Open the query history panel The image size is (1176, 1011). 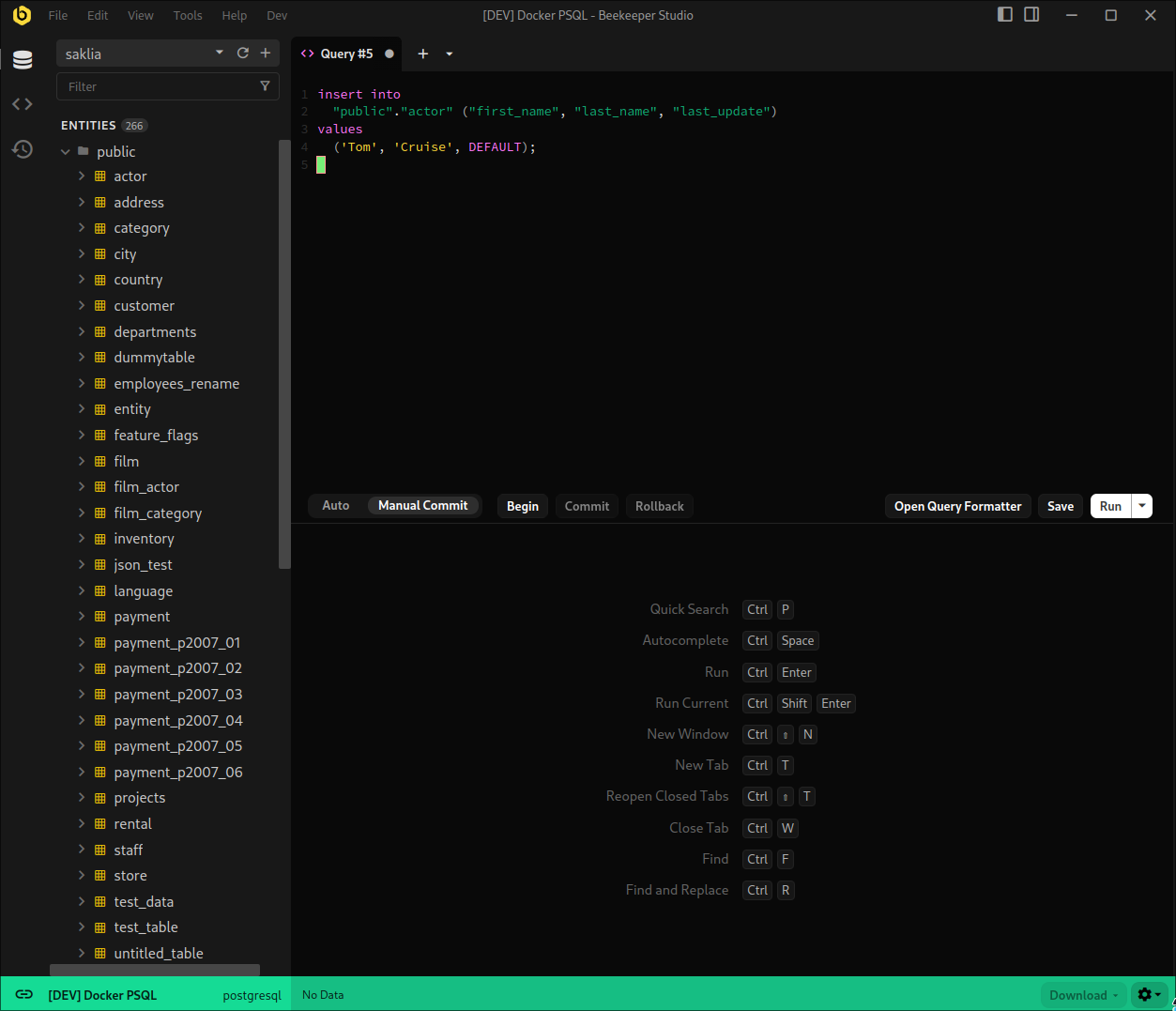[22, 148]
